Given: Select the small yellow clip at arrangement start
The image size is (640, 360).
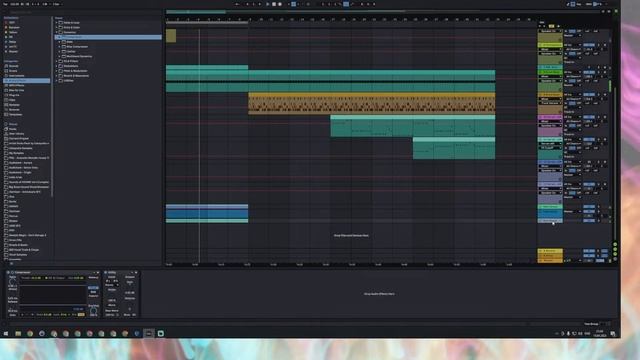Looking at the screenshot, I should click(171, 36).
